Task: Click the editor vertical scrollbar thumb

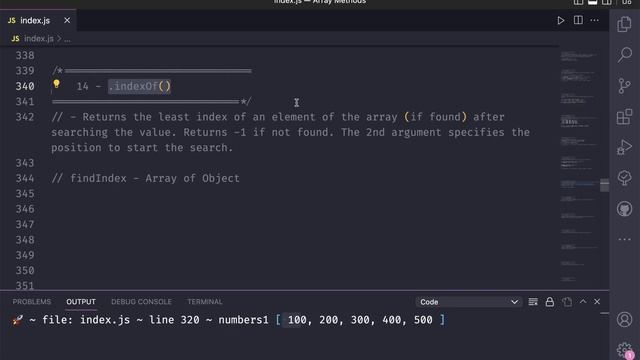Action: (604, 185)
